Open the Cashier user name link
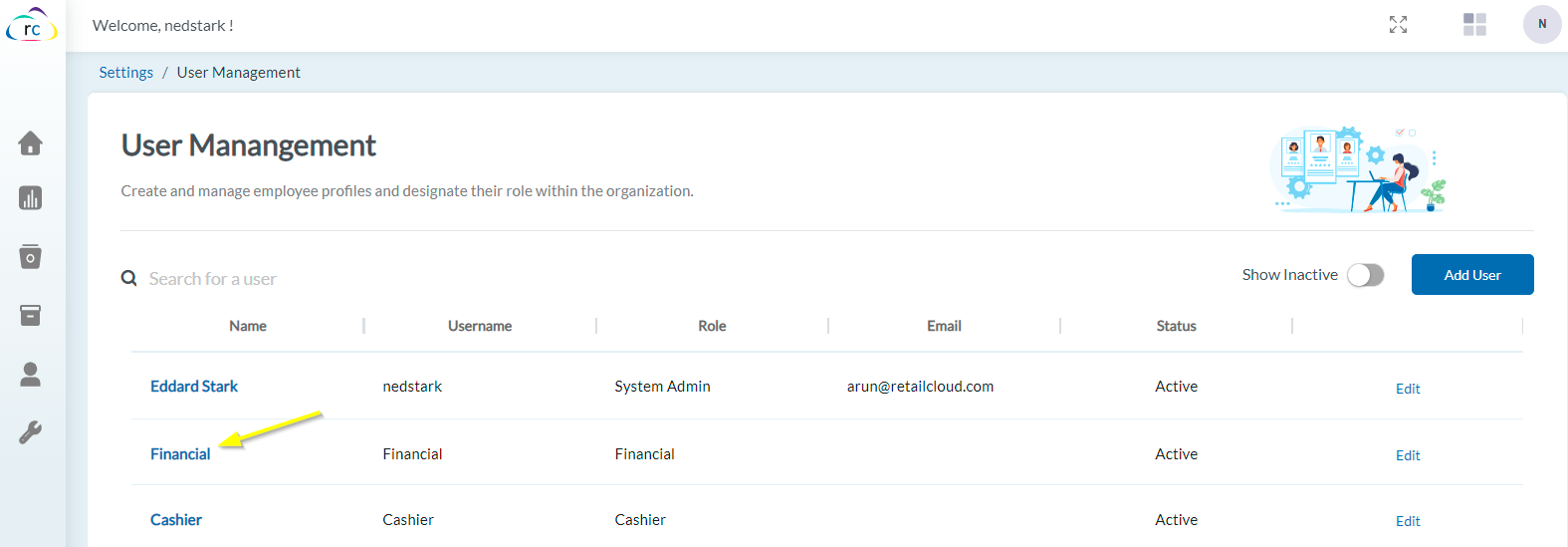 (x=176, y=520)
